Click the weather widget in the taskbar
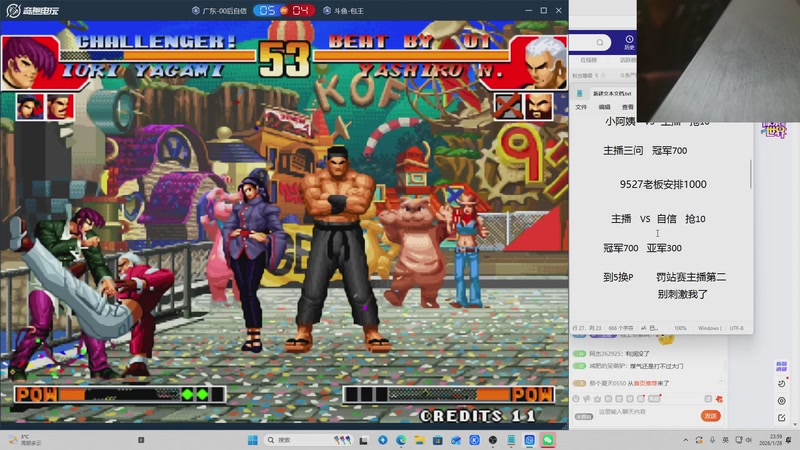 coord(24,440)
